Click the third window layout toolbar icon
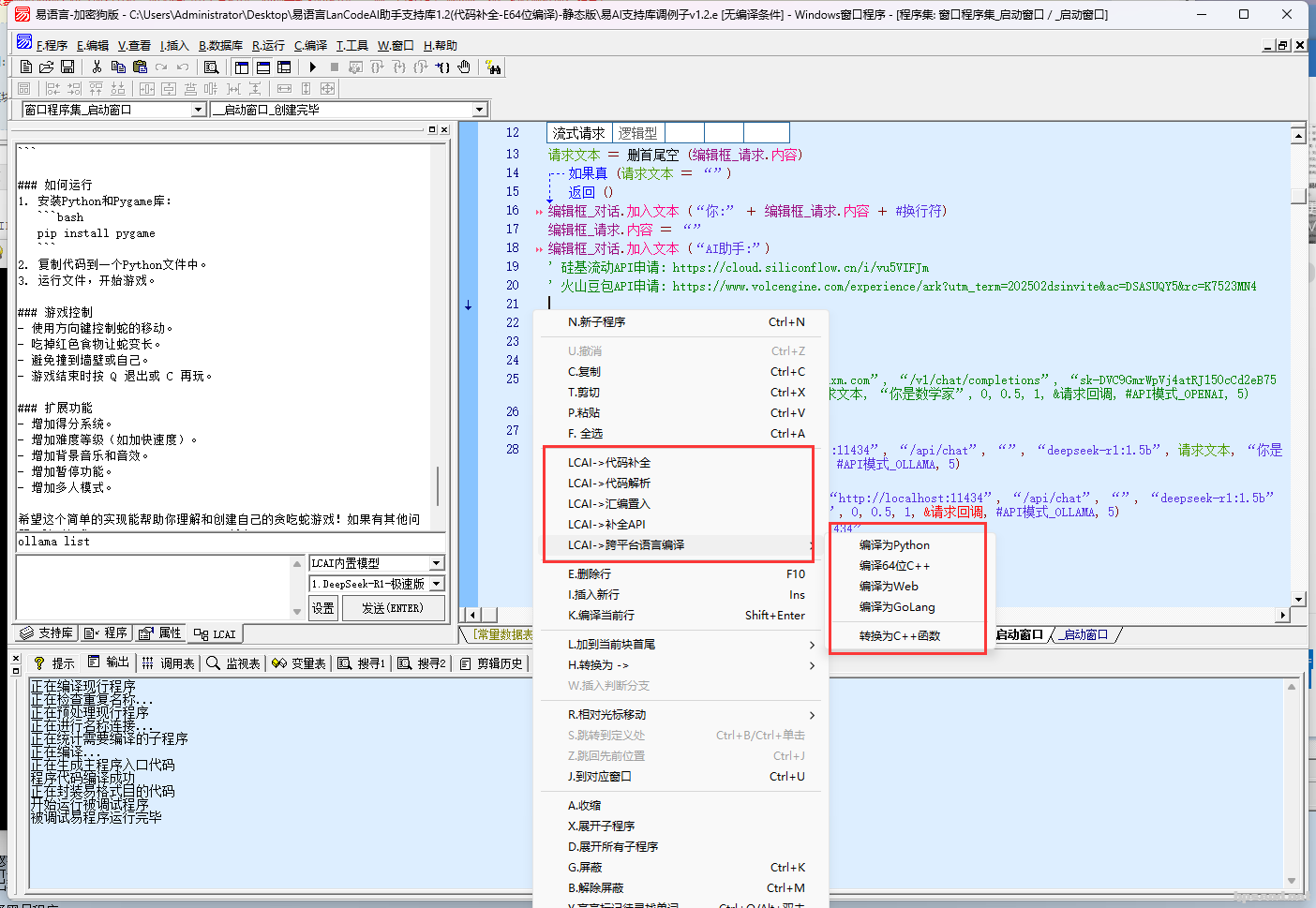 284,67
